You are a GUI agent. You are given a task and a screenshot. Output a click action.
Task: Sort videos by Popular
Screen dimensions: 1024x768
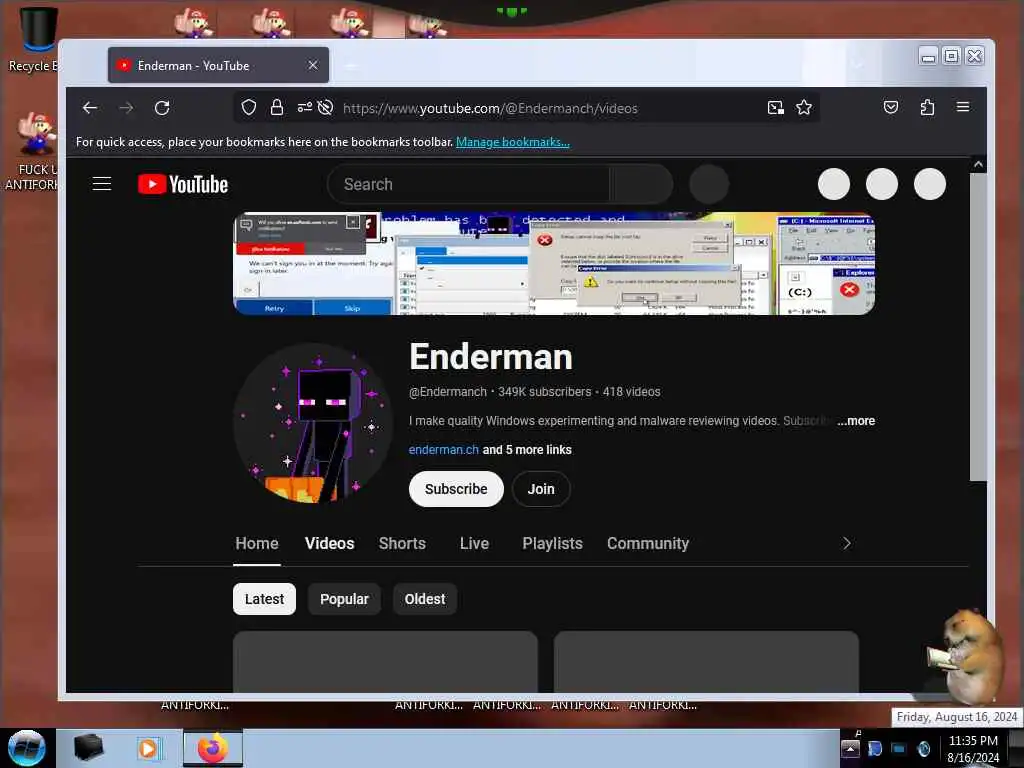344,599
